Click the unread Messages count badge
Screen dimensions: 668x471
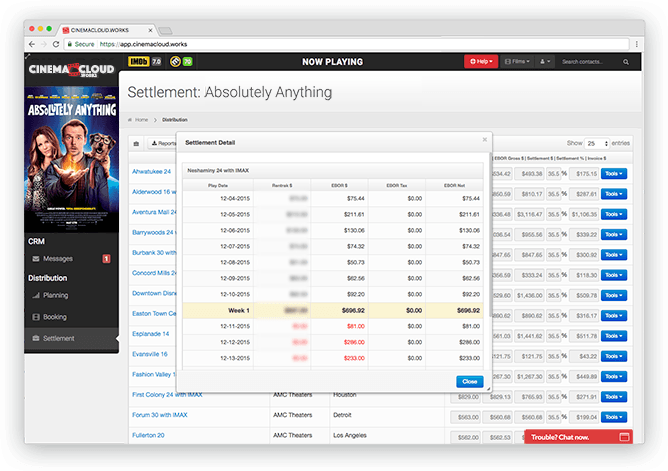[x=107, y=259]
